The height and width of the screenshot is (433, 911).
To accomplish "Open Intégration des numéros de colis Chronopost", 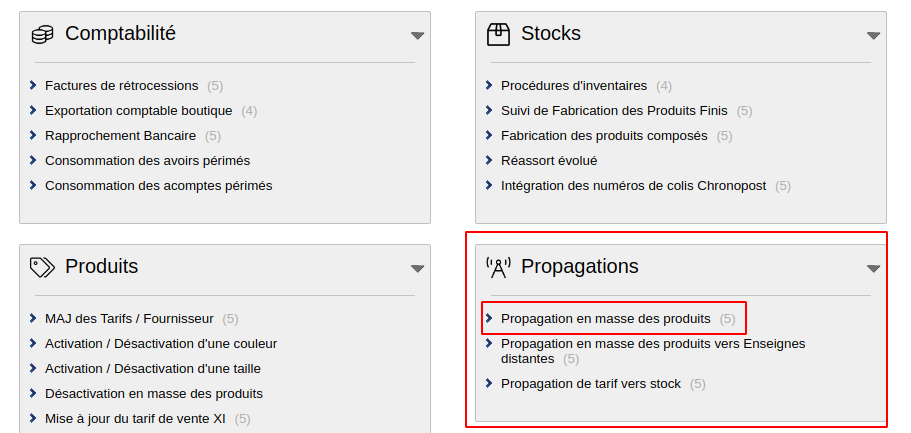I will tap(634, 186).
